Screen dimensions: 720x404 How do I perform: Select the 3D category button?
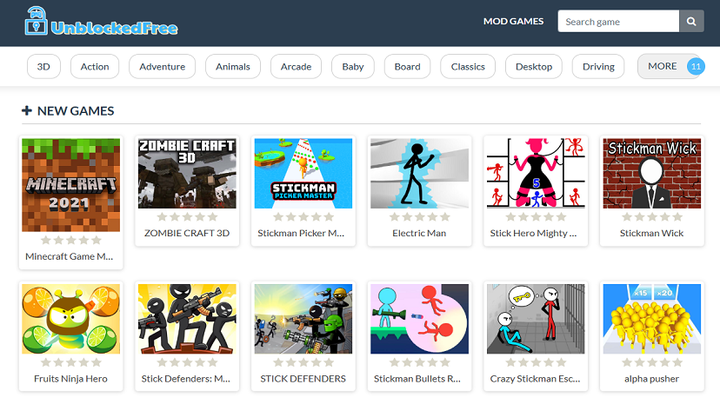click(44, 67)
